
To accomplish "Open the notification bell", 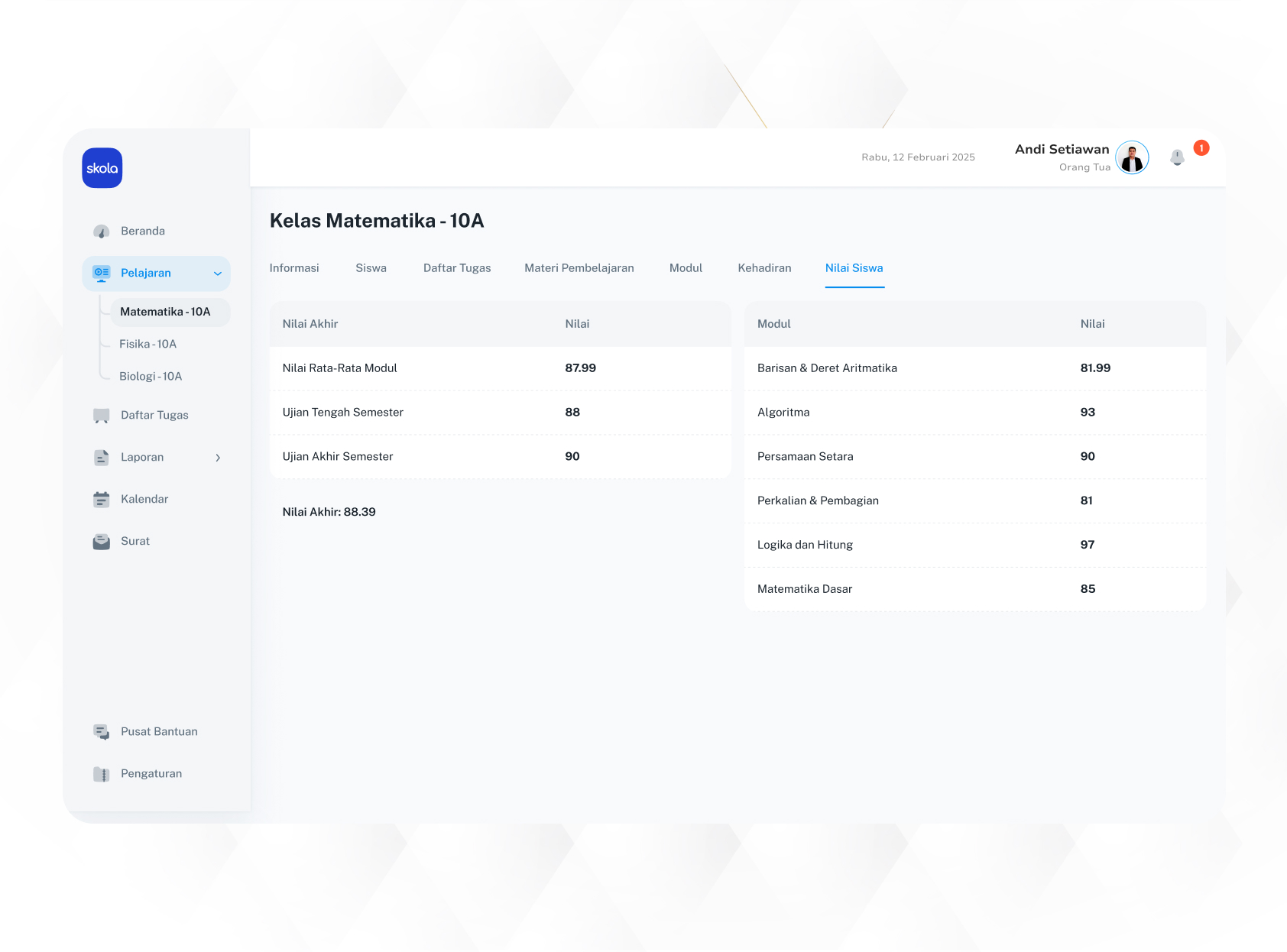I will (x=1177, y=157).
